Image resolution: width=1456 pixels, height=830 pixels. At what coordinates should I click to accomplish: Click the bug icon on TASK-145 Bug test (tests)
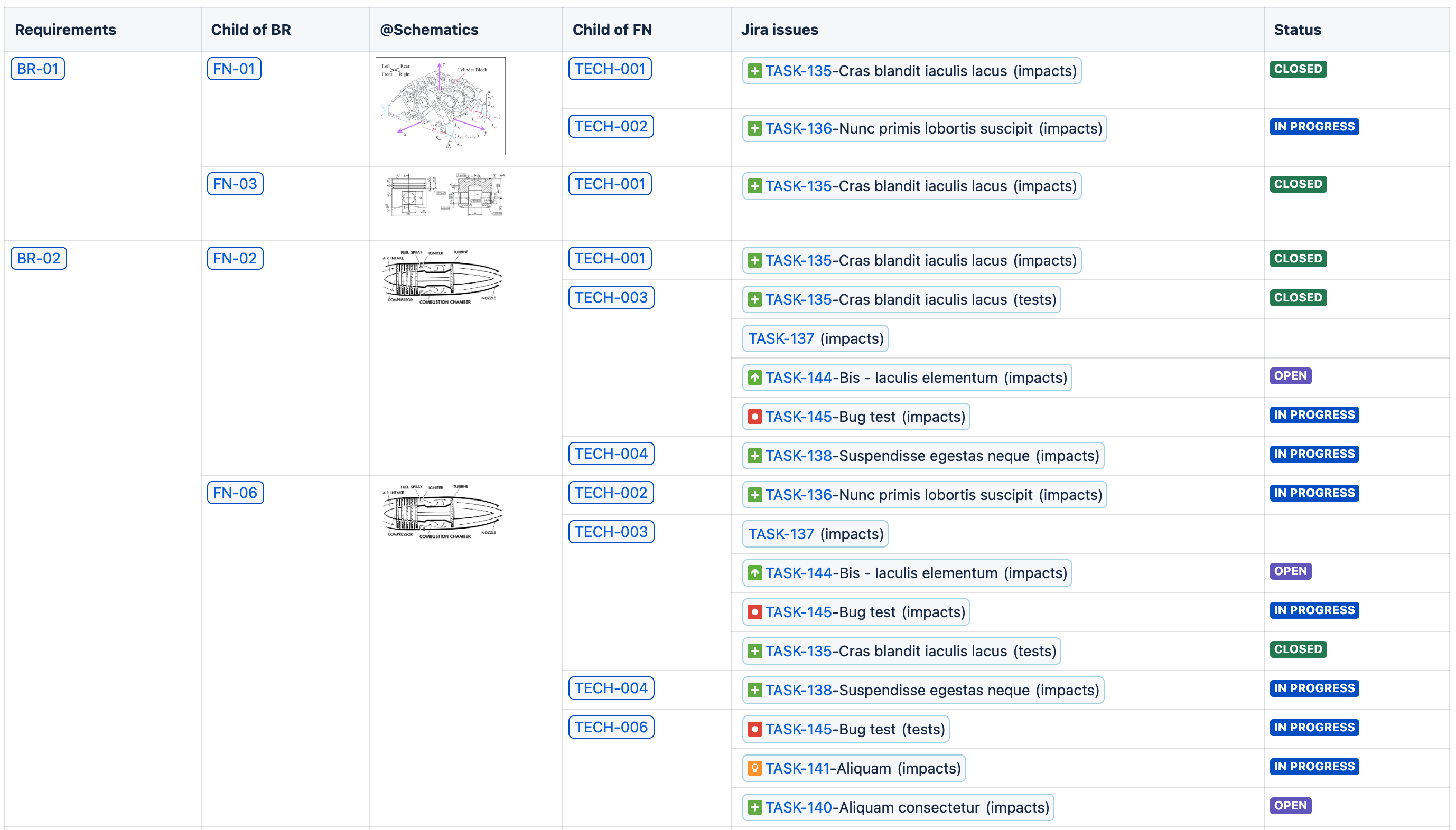(755, 729)
